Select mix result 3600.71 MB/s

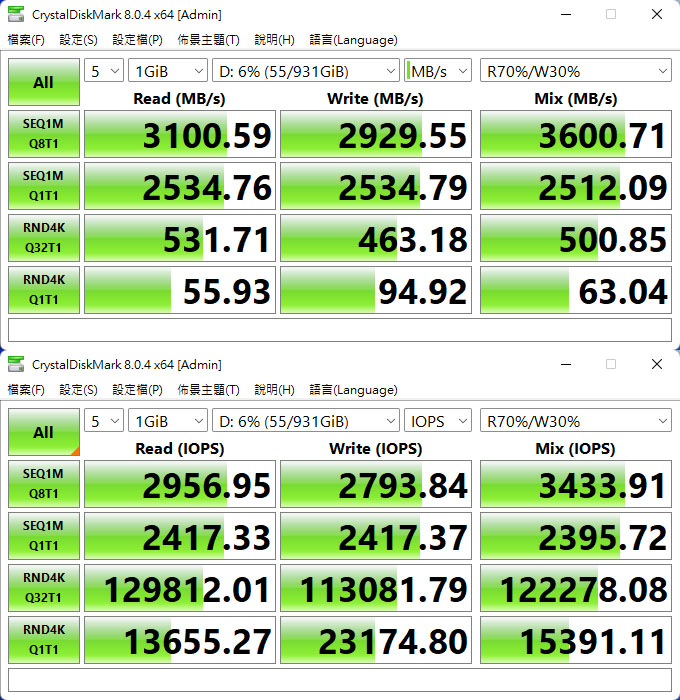click(576, 134)
